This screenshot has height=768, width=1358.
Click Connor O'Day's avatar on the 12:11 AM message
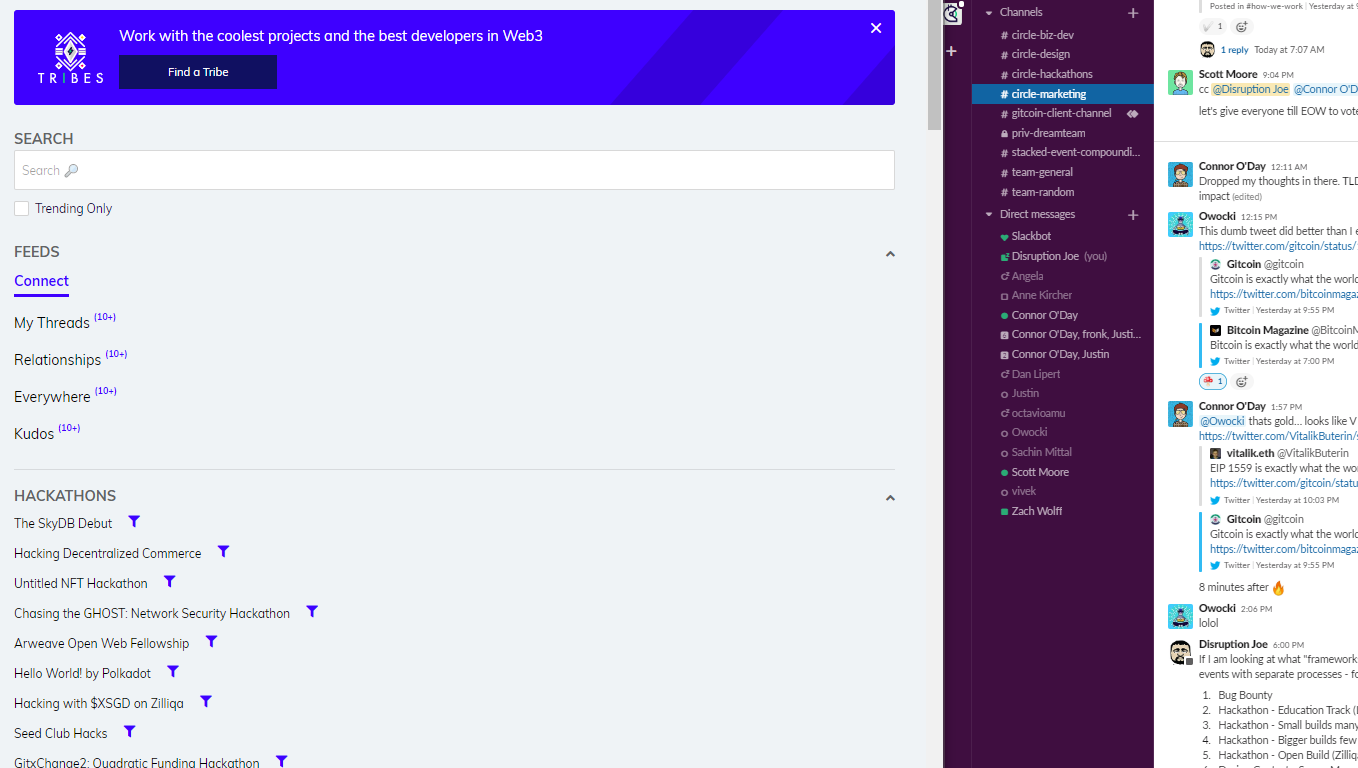1181,174
